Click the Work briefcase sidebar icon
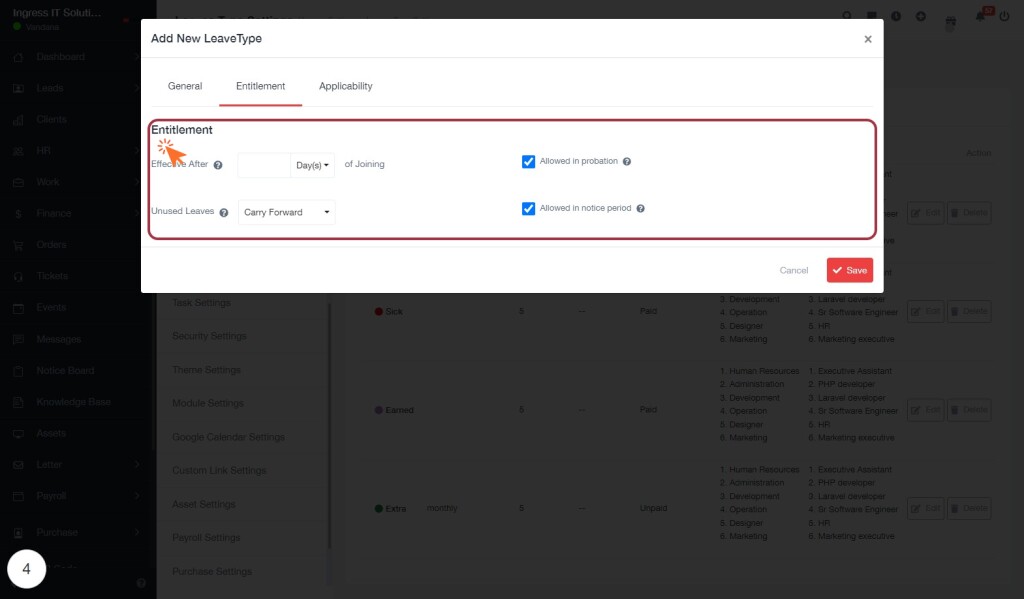This screenshot has width=1024, height=599. pos(18,182)
